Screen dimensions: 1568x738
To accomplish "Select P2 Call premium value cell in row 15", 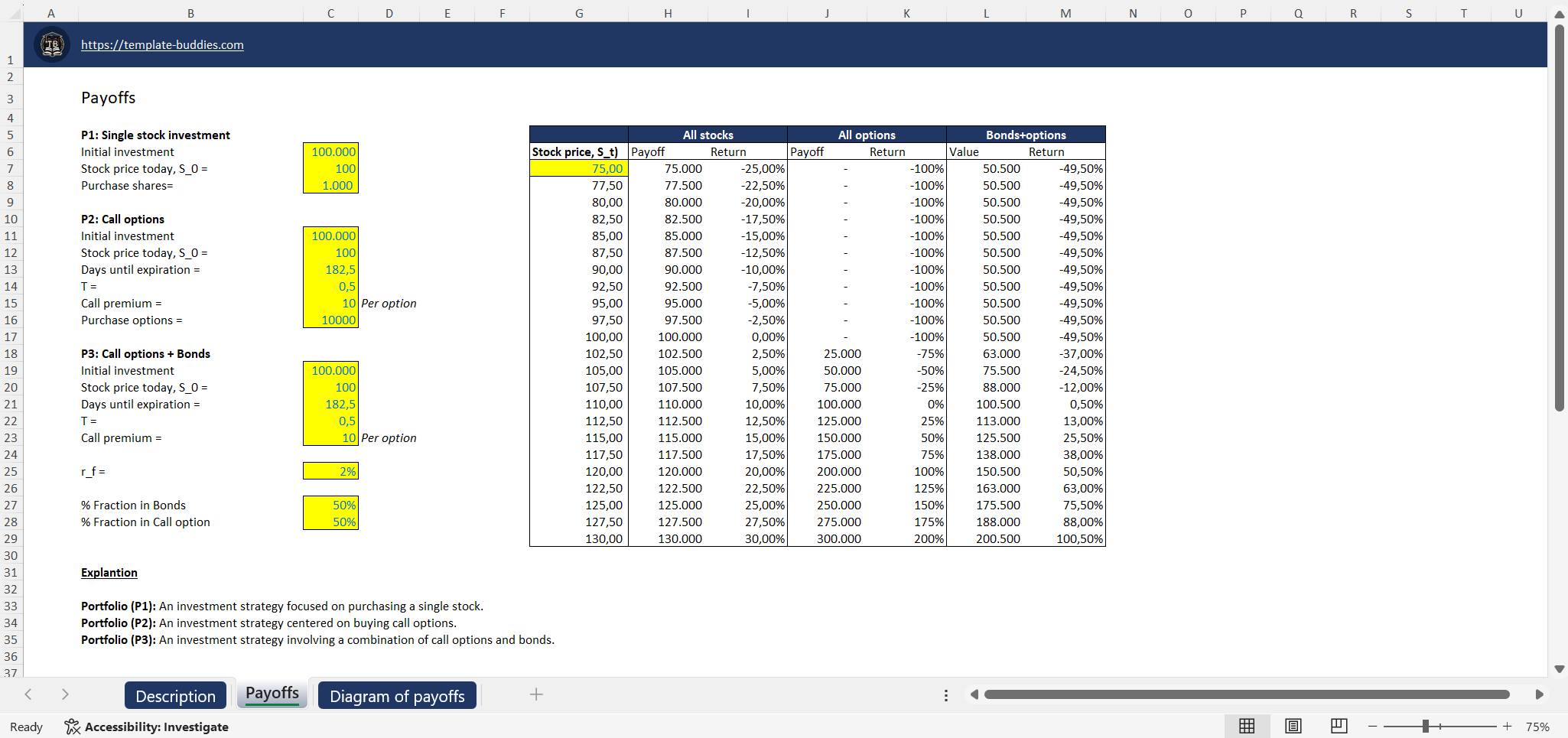I will (330, 304).
